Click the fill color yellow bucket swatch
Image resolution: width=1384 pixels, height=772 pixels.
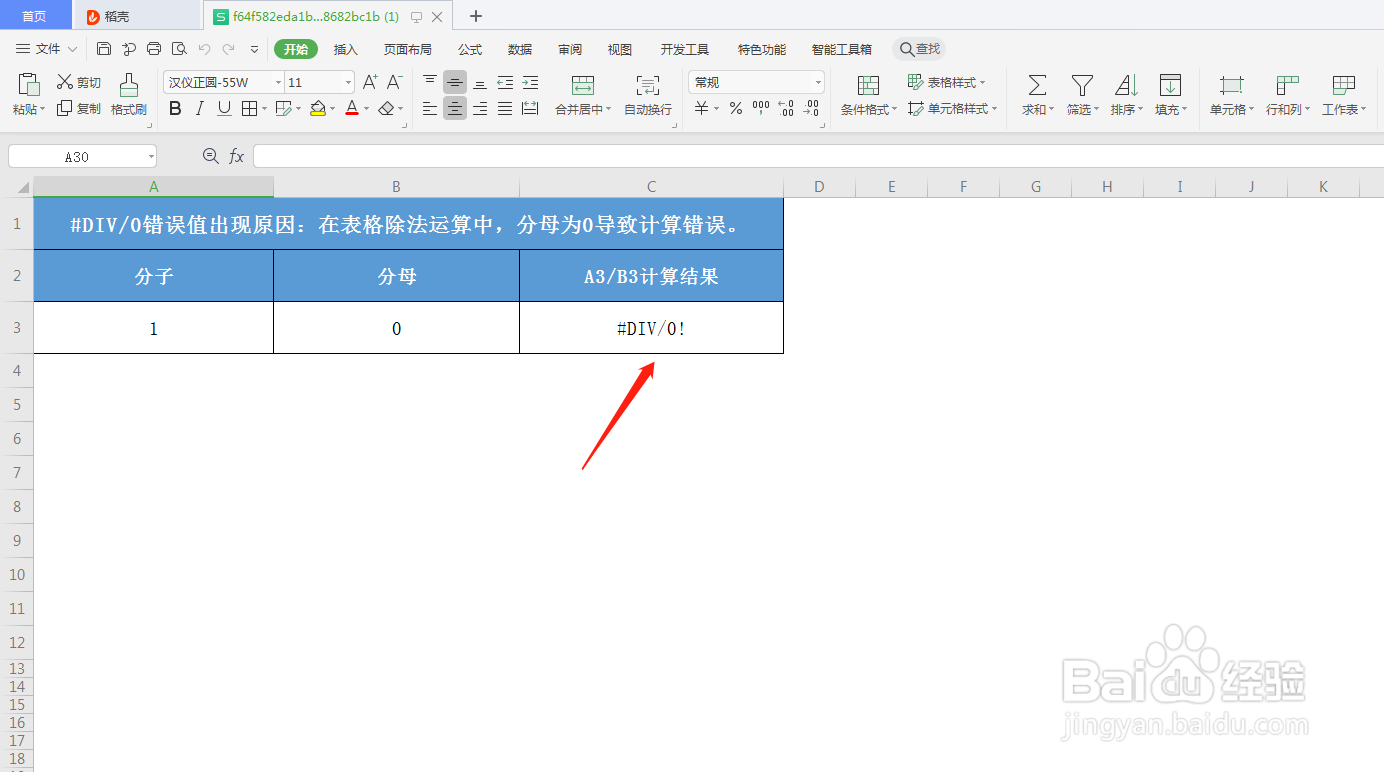click(318, 108)
